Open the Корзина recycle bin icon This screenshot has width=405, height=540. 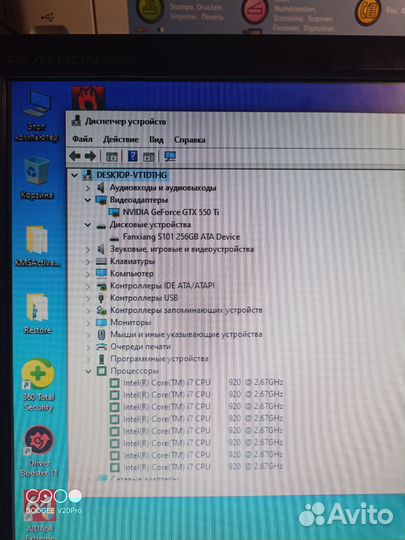pyautogui.click(x=37, y=178)
